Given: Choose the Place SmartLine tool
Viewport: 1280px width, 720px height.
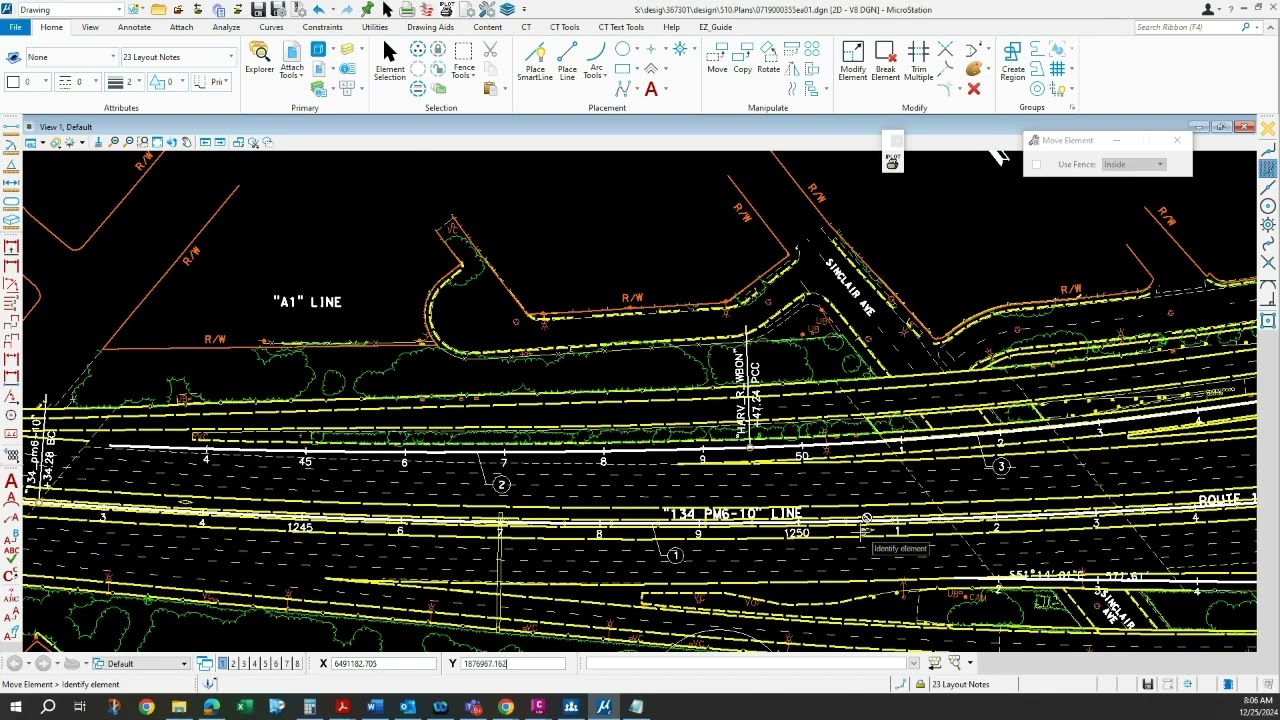Looking at the screenshot, I should click(535, 60).
